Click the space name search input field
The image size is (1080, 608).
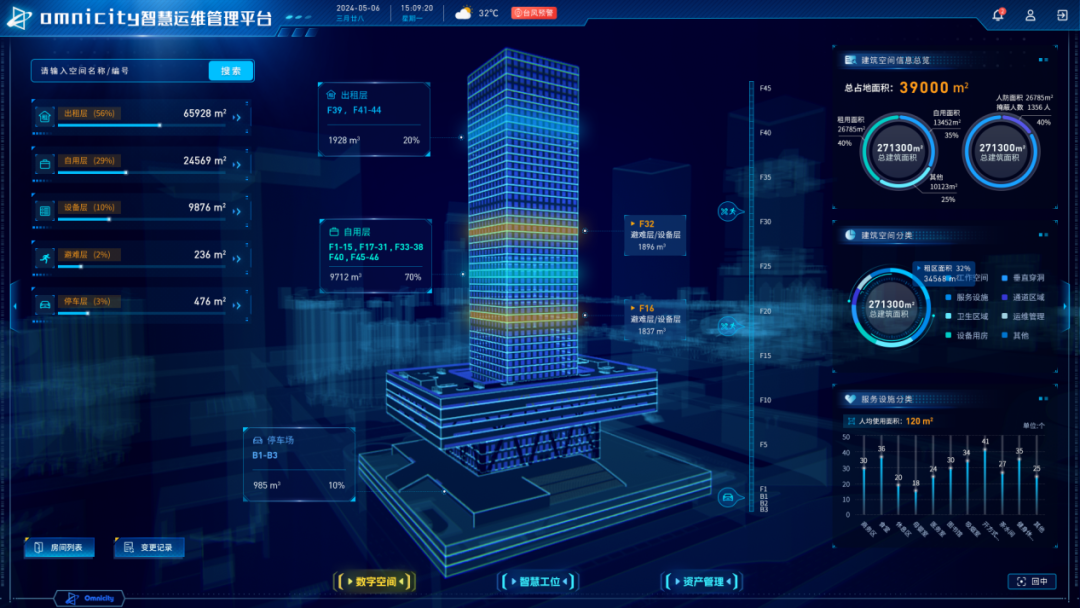(x=120, y=71)
